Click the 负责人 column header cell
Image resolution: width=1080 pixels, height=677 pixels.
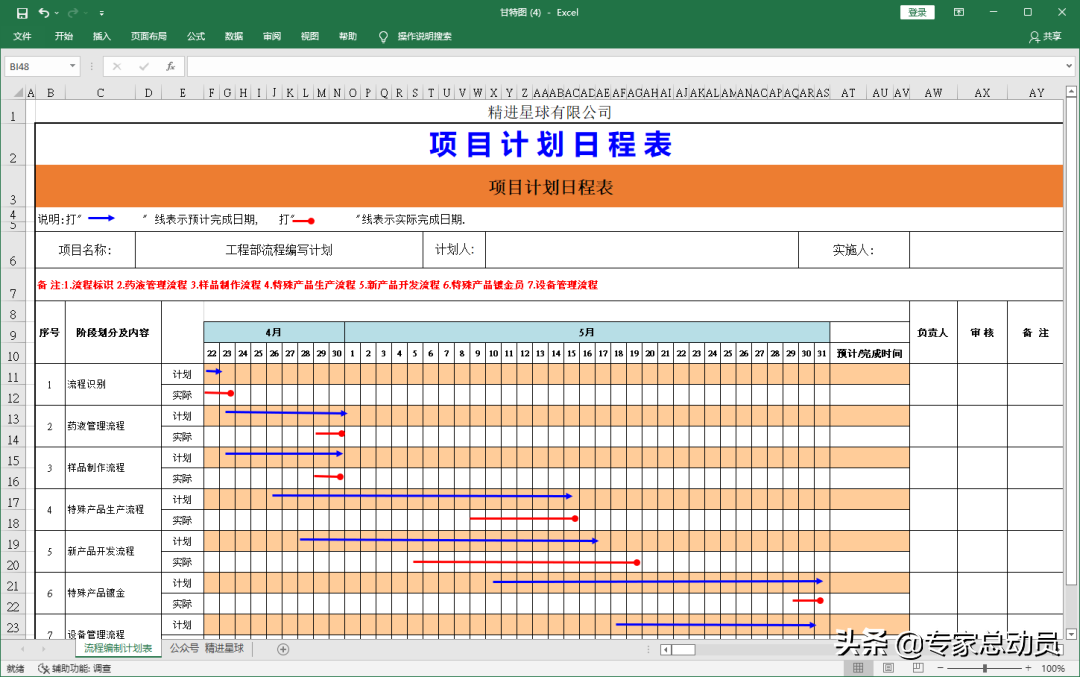click(933, 333)
